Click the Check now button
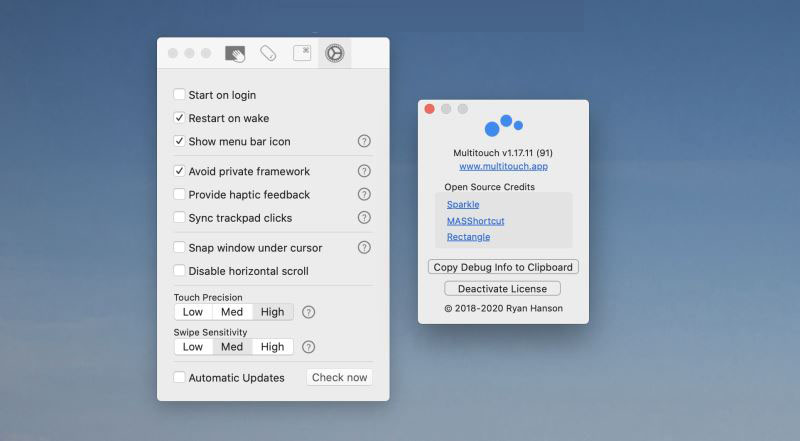This screenshot has width=800, height=441. click(339, 377)
